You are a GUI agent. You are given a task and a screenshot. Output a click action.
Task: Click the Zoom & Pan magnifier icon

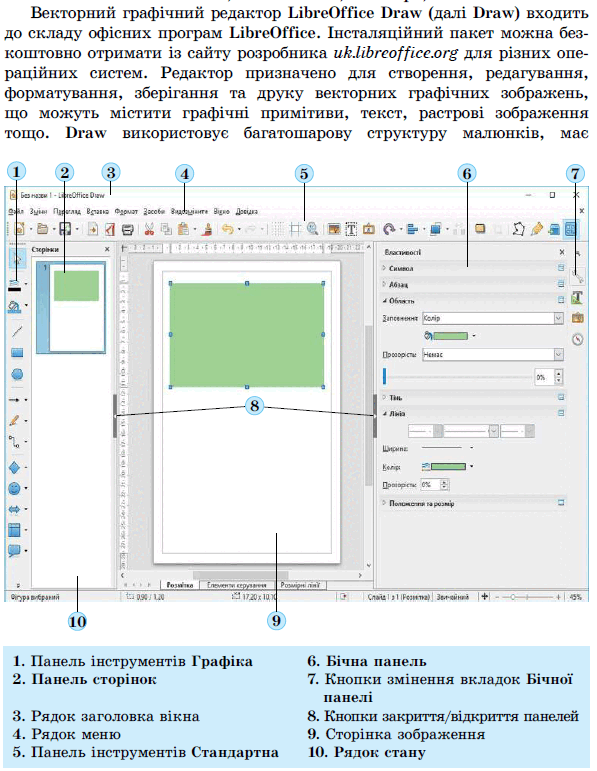coord(312,229)
